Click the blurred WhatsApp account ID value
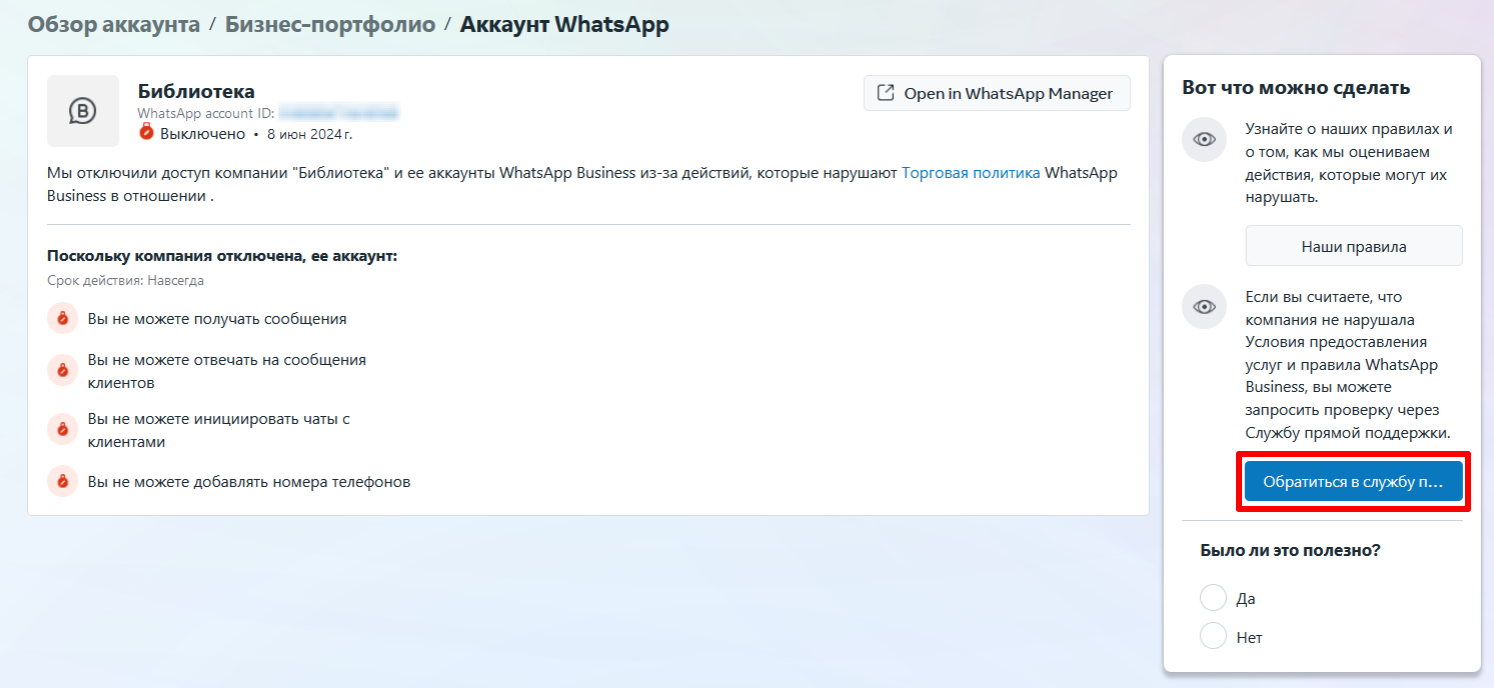This screenshot has height=688, width=1494. click(338, 113)
